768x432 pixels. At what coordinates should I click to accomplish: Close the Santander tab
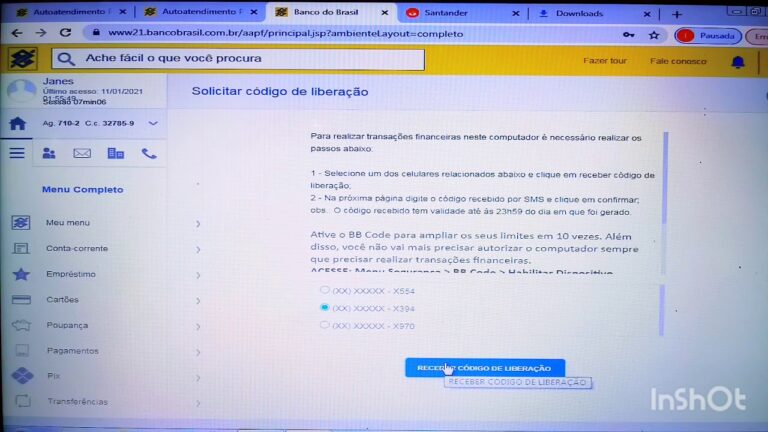[515, 14]
